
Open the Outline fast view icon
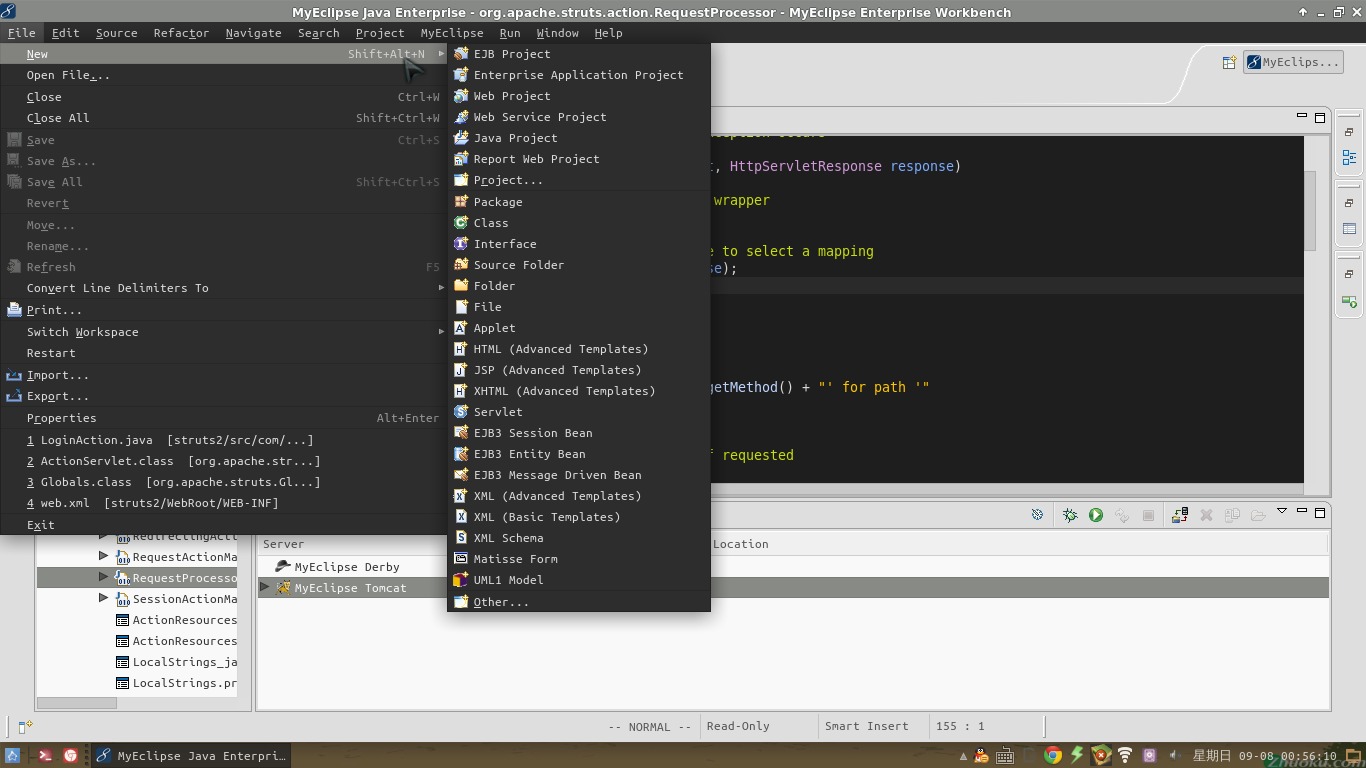1349,157
